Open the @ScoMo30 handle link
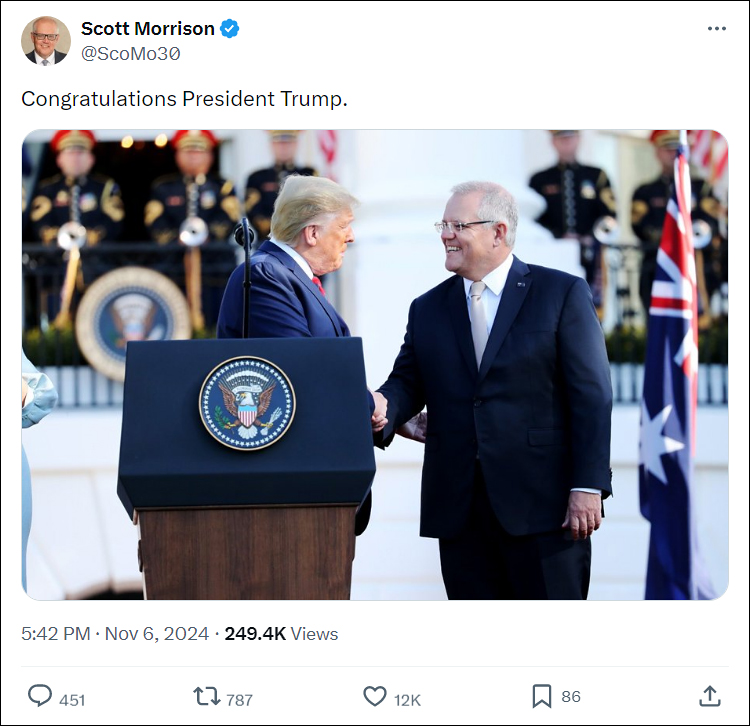 pos(131,54)
